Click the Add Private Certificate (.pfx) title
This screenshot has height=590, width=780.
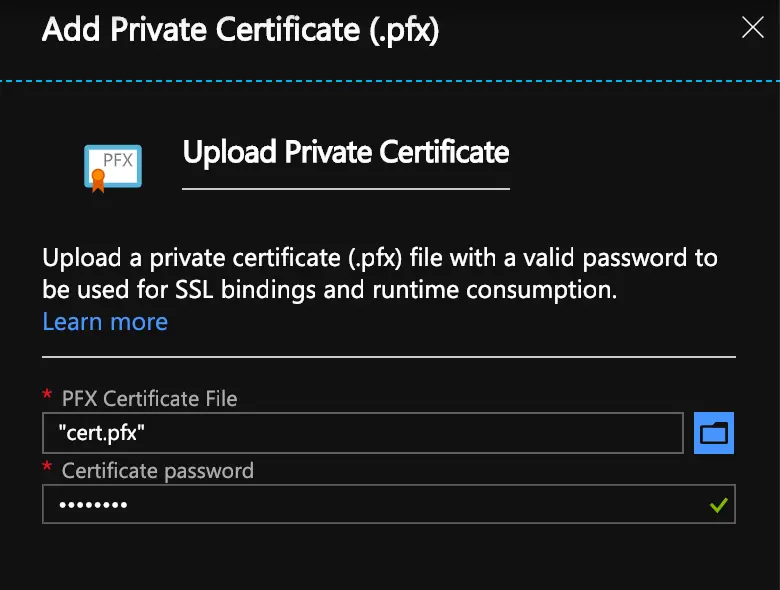pos(241,30)
